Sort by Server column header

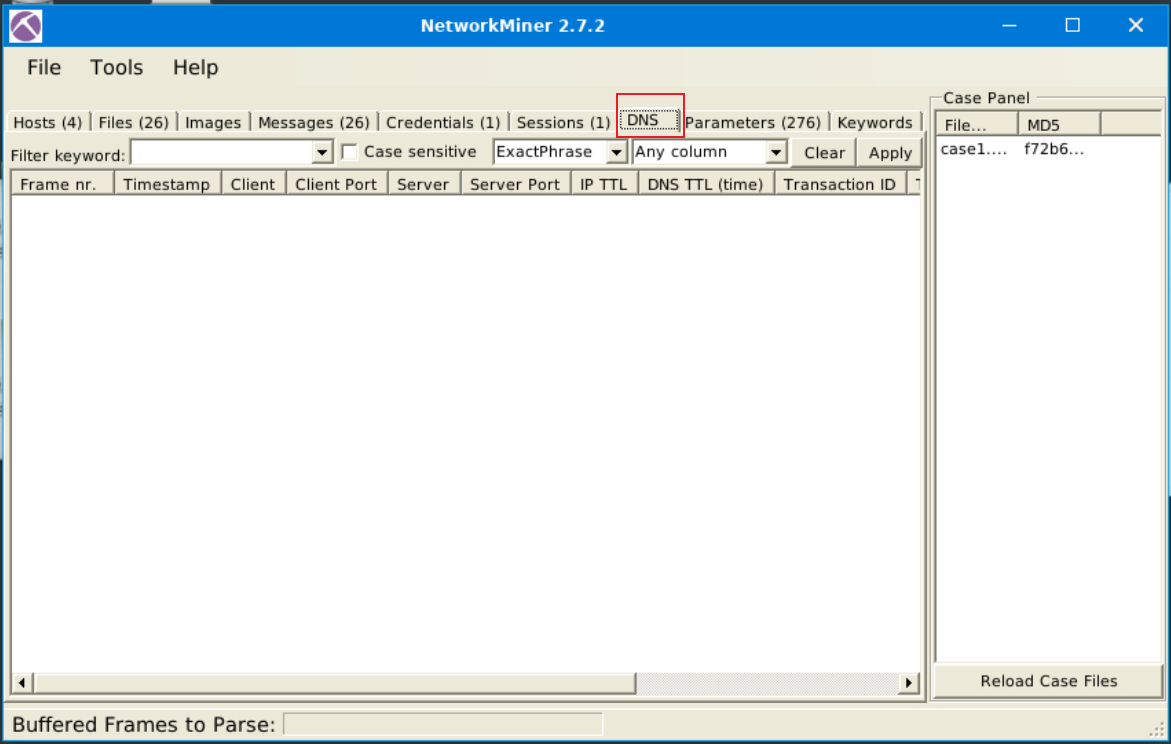coord(423,184)
